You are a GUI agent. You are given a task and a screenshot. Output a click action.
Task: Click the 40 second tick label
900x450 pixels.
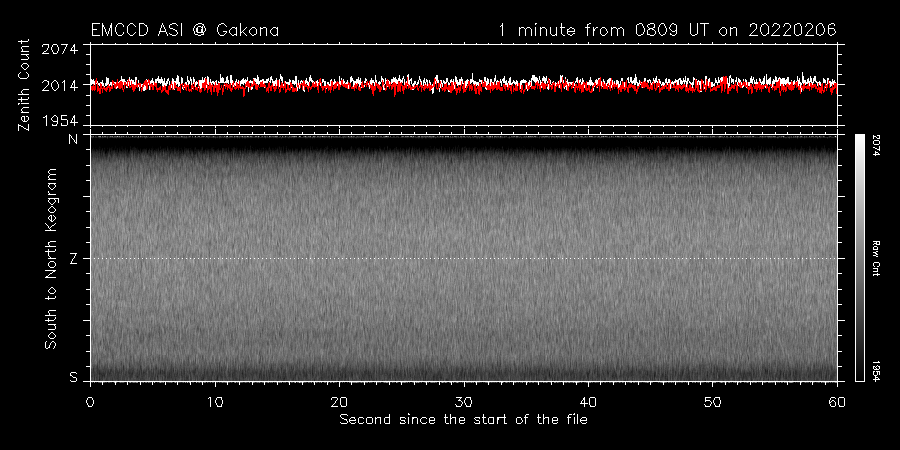coord(588,400)
